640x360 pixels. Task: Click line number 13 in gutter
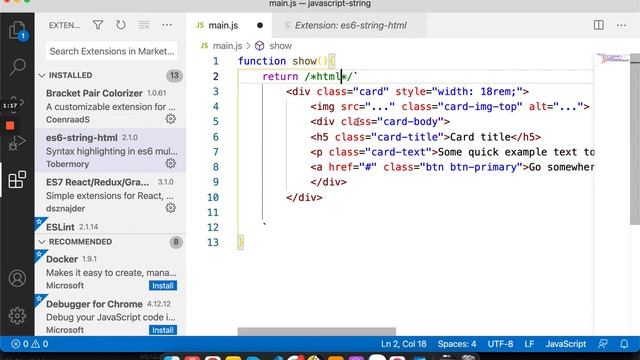tap(213, 242)
